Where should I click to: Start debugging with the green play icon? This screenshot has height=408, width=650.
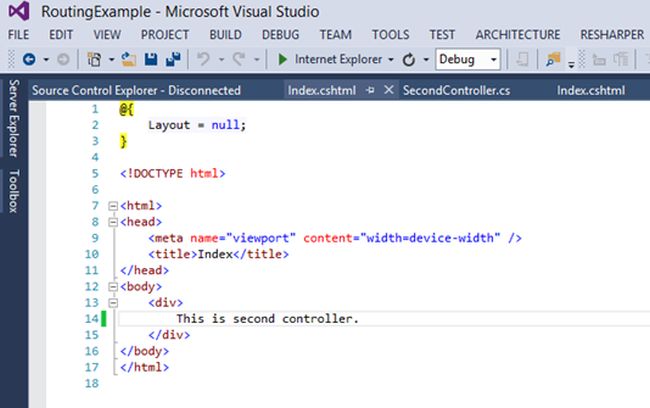[283, 60]
